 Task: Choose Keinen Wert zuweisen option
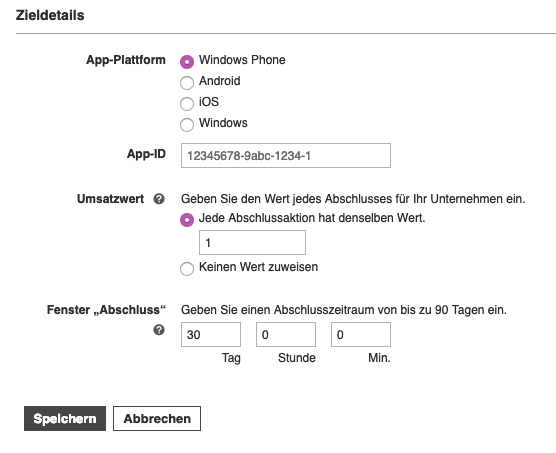[x=187, y=269]
